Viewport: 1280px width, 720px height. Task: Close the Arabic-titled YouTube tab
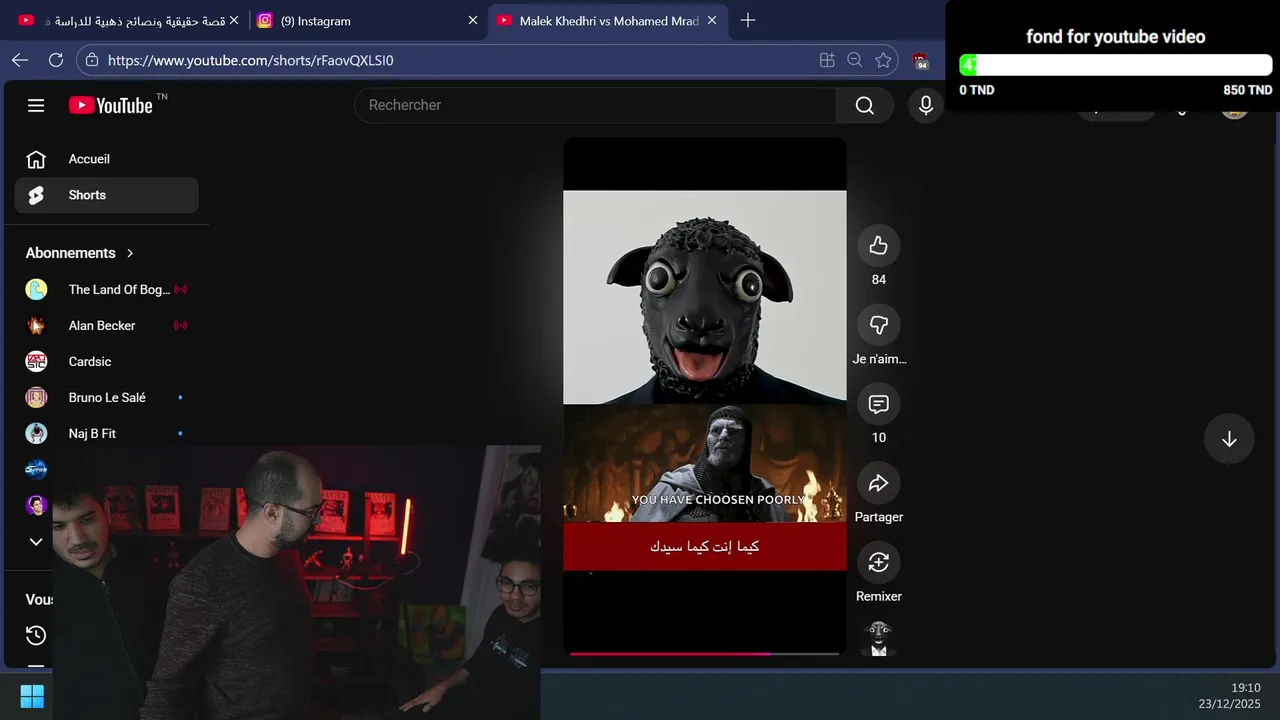pyautogui.click(x=234, y=20)
